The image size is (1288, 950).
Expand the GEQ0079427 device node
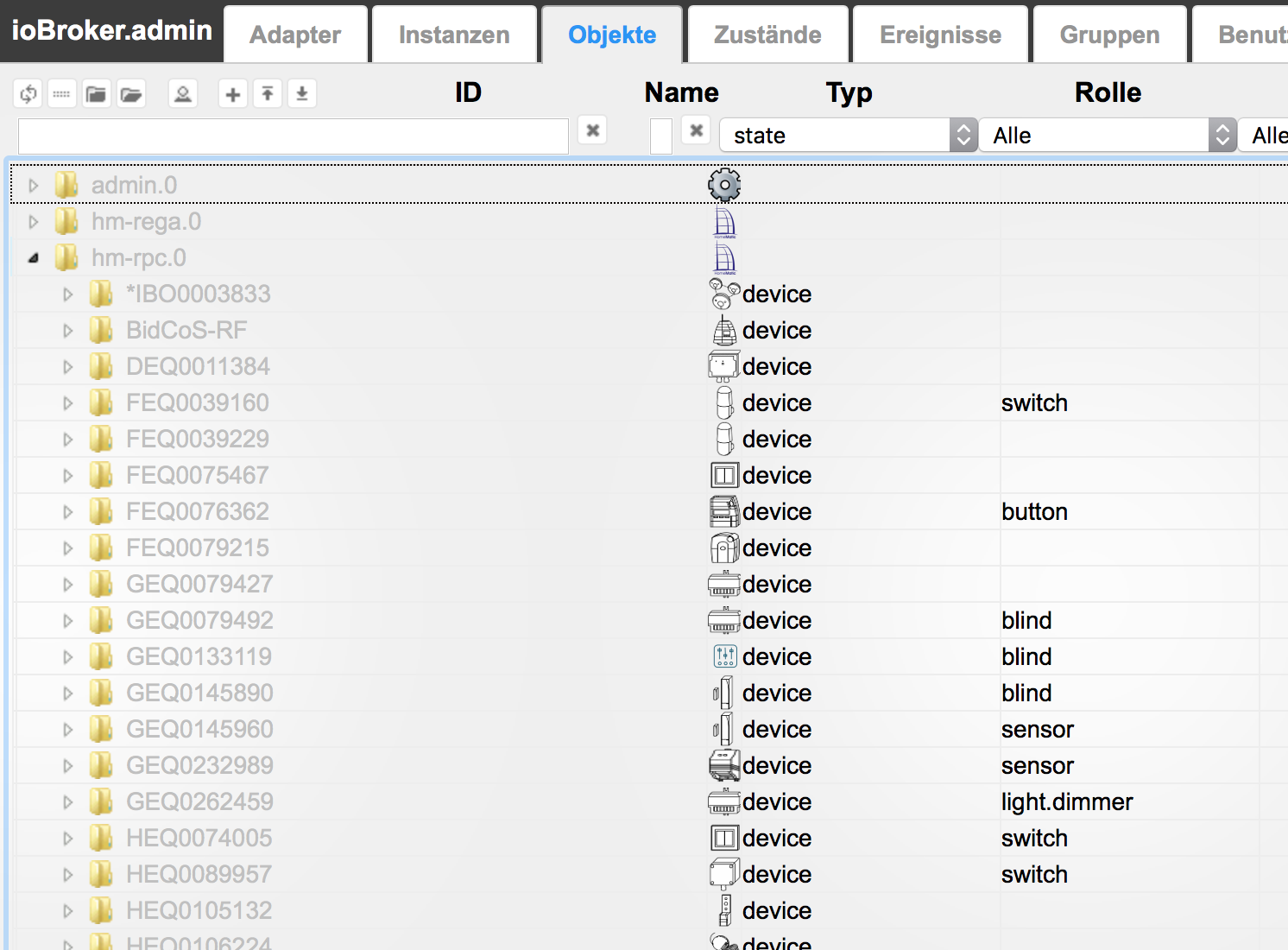tap(68, 585)
